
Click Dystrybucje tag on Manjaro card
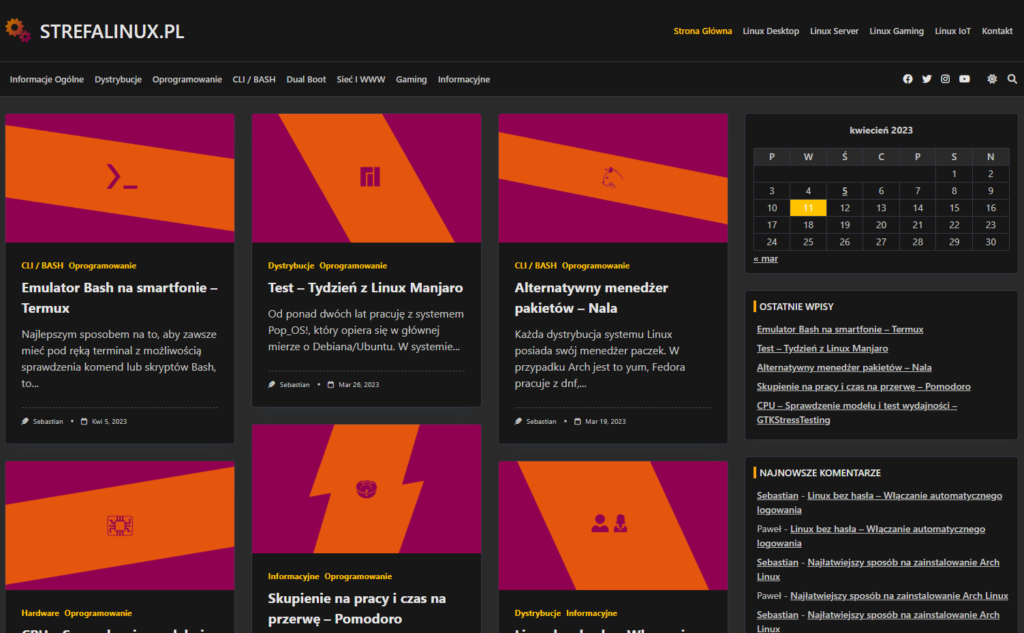click(x=291, y=265)
